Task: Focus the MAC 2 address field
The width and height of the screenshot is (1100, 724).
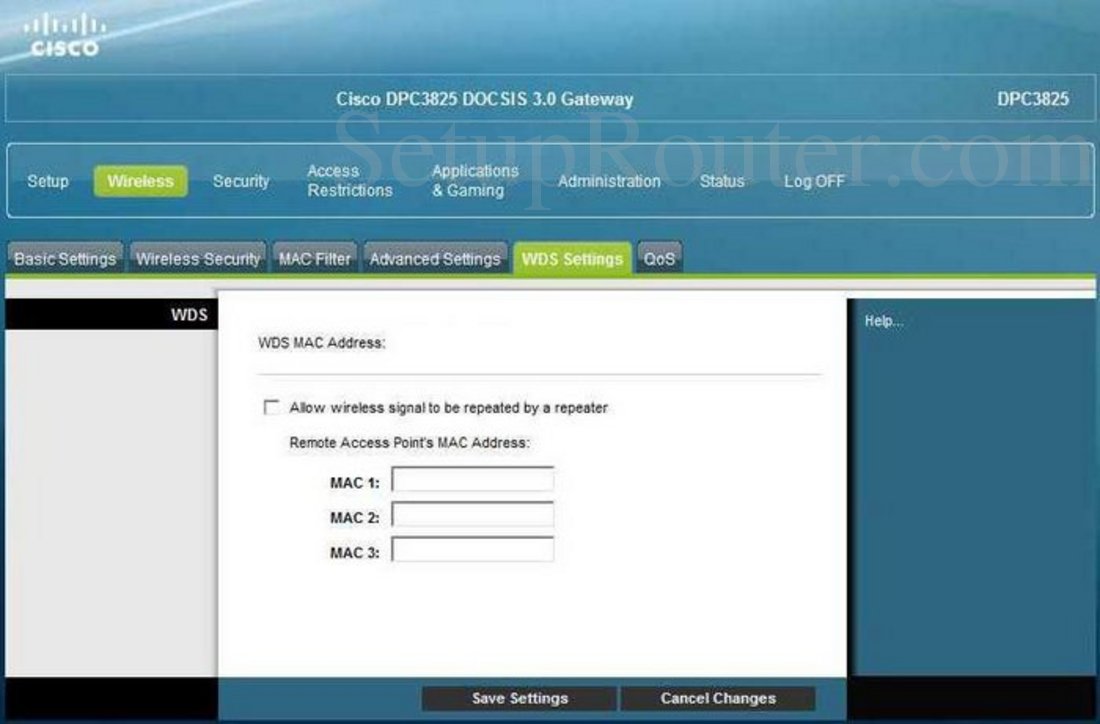Action: coord(472,516)
